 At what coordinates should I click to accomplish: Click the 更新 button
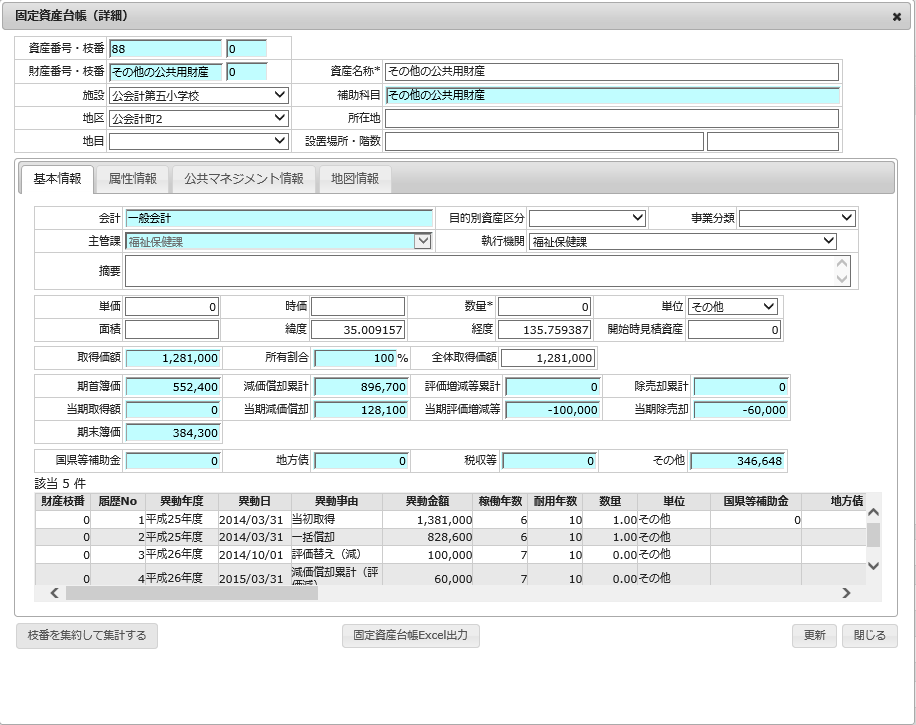click(814, 636)
